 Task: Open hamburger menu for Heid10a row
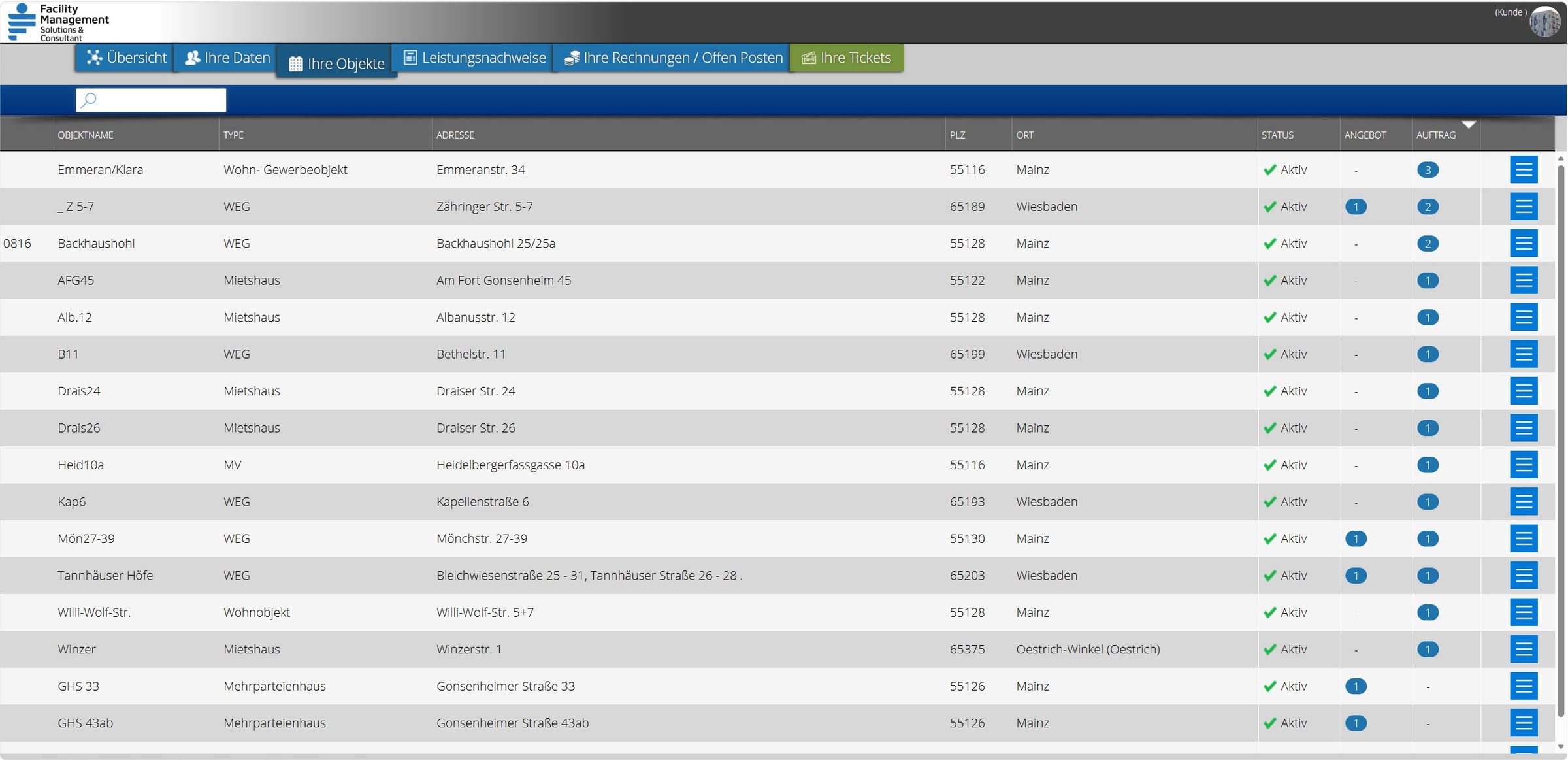click(1523, 465)
